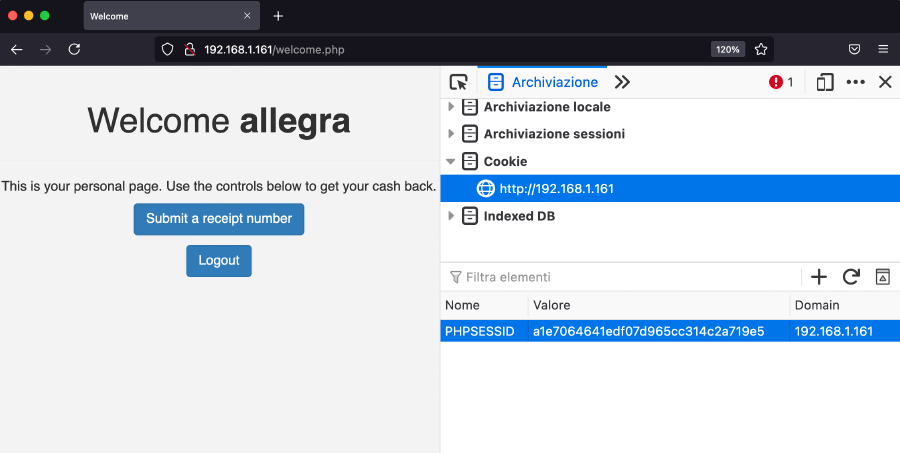Collapse the Cookie tree node
The image size is (900, 453).
point(451,161)
